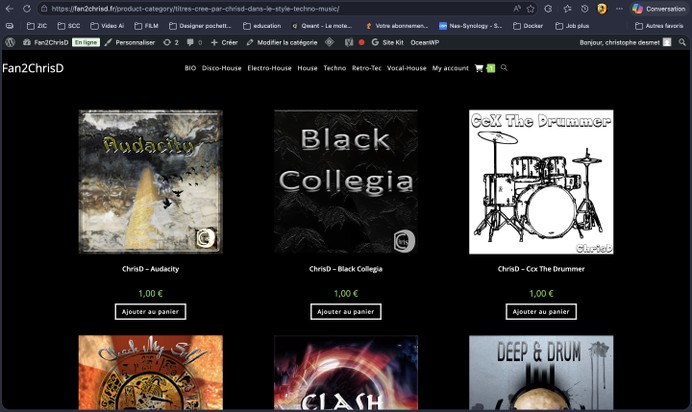
Task: Open the ZIC bookmarks folder
Action: 37,26
